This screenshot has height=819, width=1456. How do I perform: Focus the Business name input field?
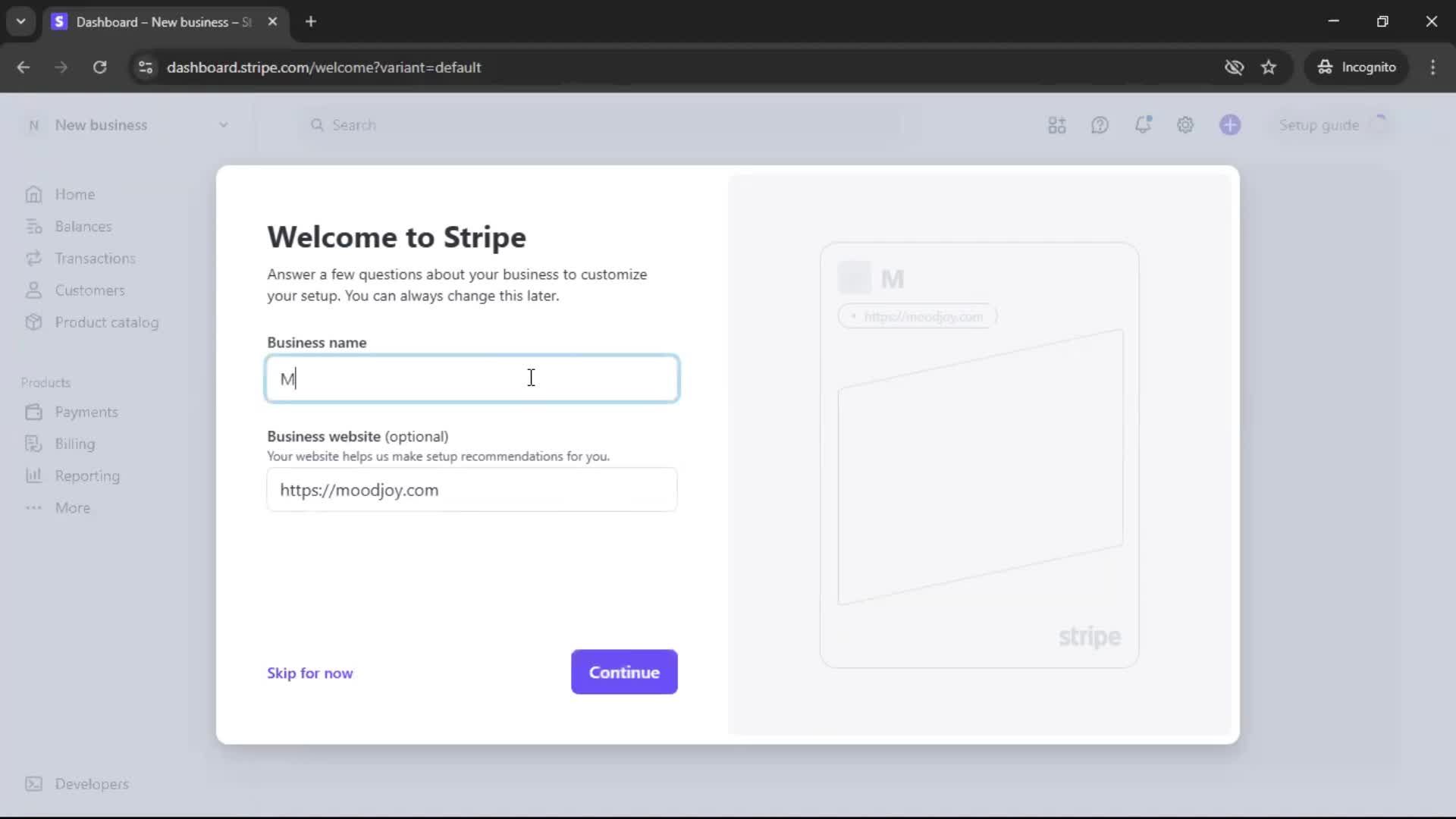coord(471,378)
